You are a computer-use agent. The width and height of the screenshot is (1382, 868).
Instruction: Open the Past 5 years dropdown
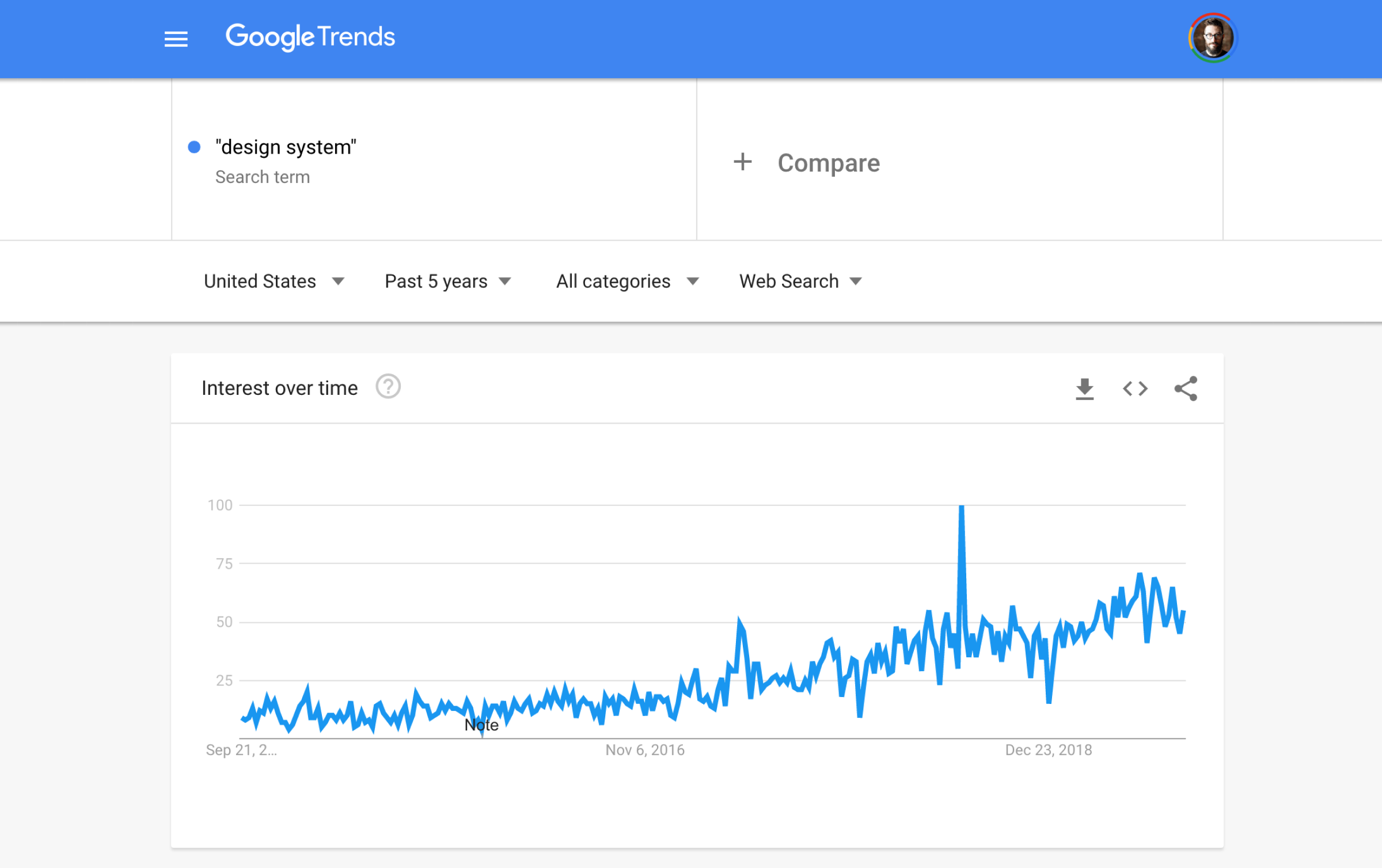coord(448,281)
